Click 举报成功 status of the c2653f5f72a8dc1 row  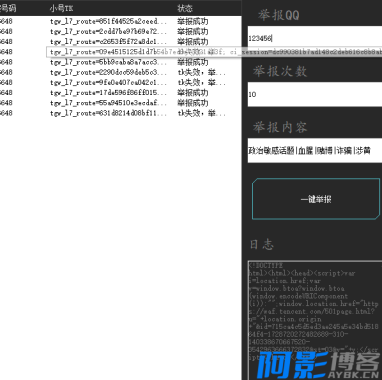click(193, 42)
